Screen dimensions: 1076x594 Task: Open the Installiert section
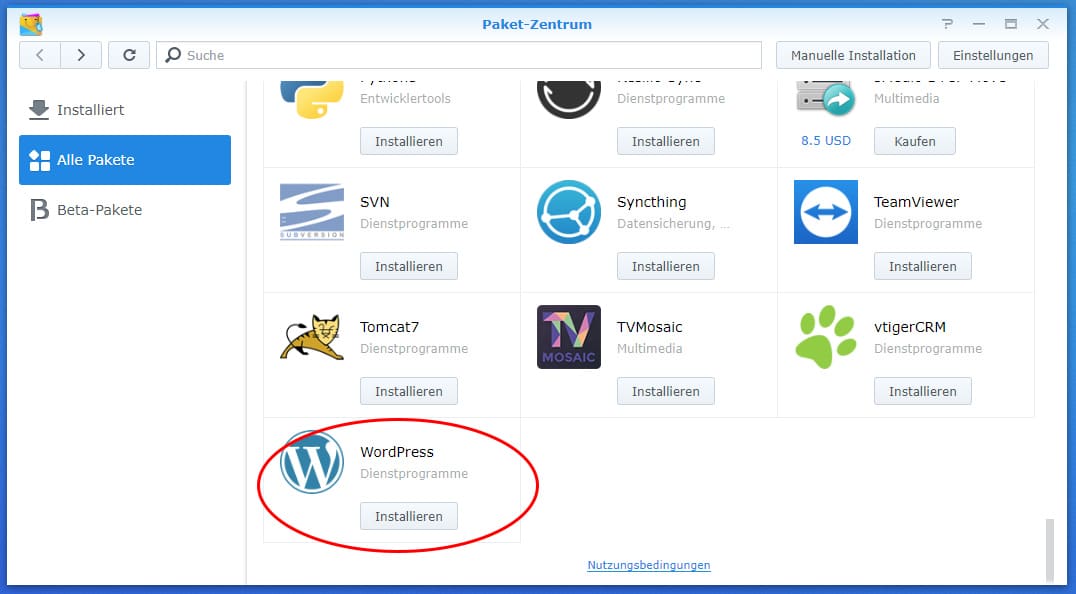tap(90, 110)
